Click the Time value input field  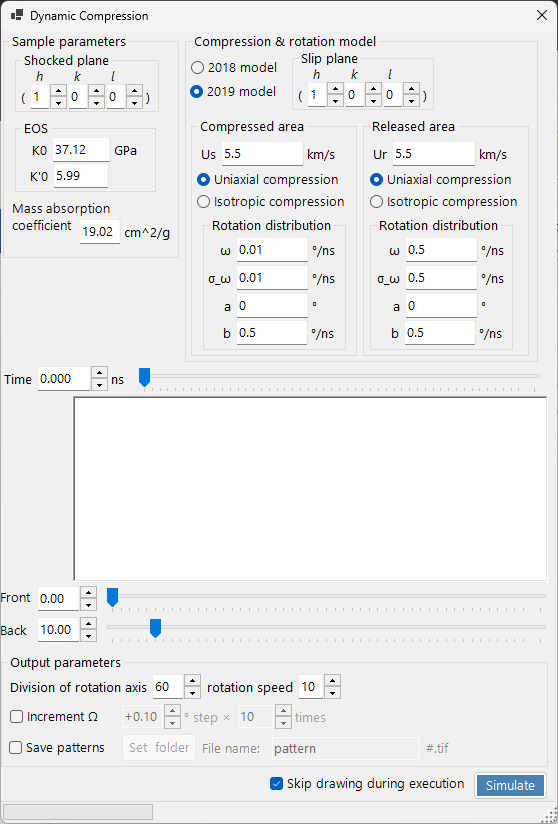click(65, 379)
